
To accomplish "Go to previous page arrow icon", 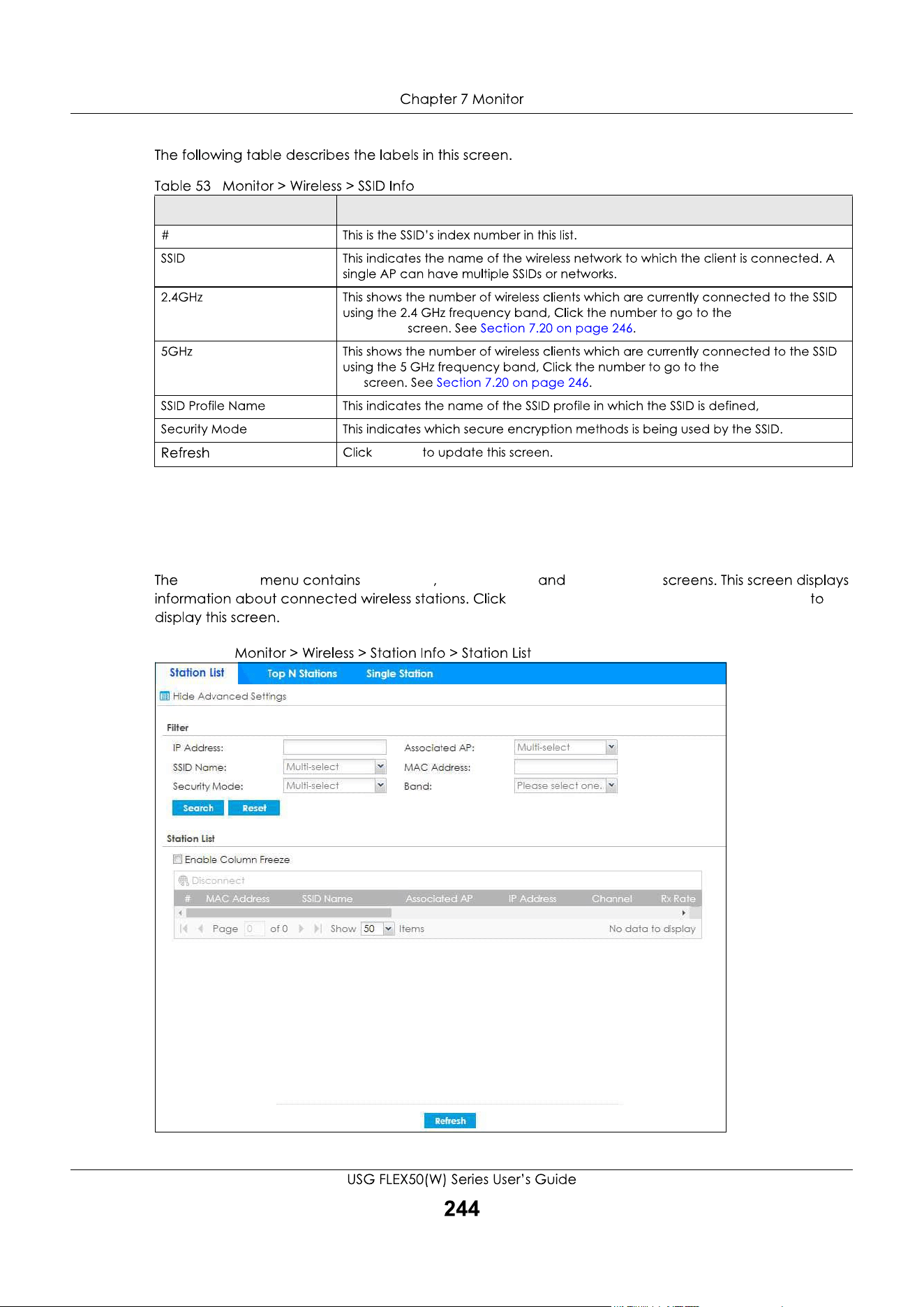I will click(x=200, y=929).
